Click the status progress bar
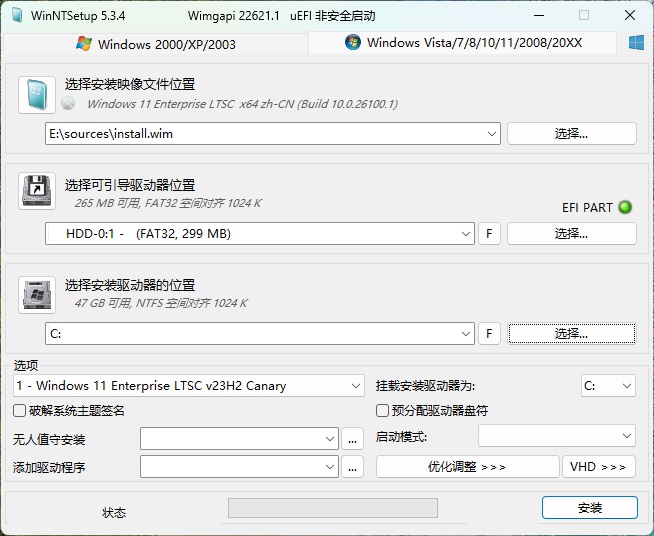Viewport: 654px width, 536px height. pos(333,508)
